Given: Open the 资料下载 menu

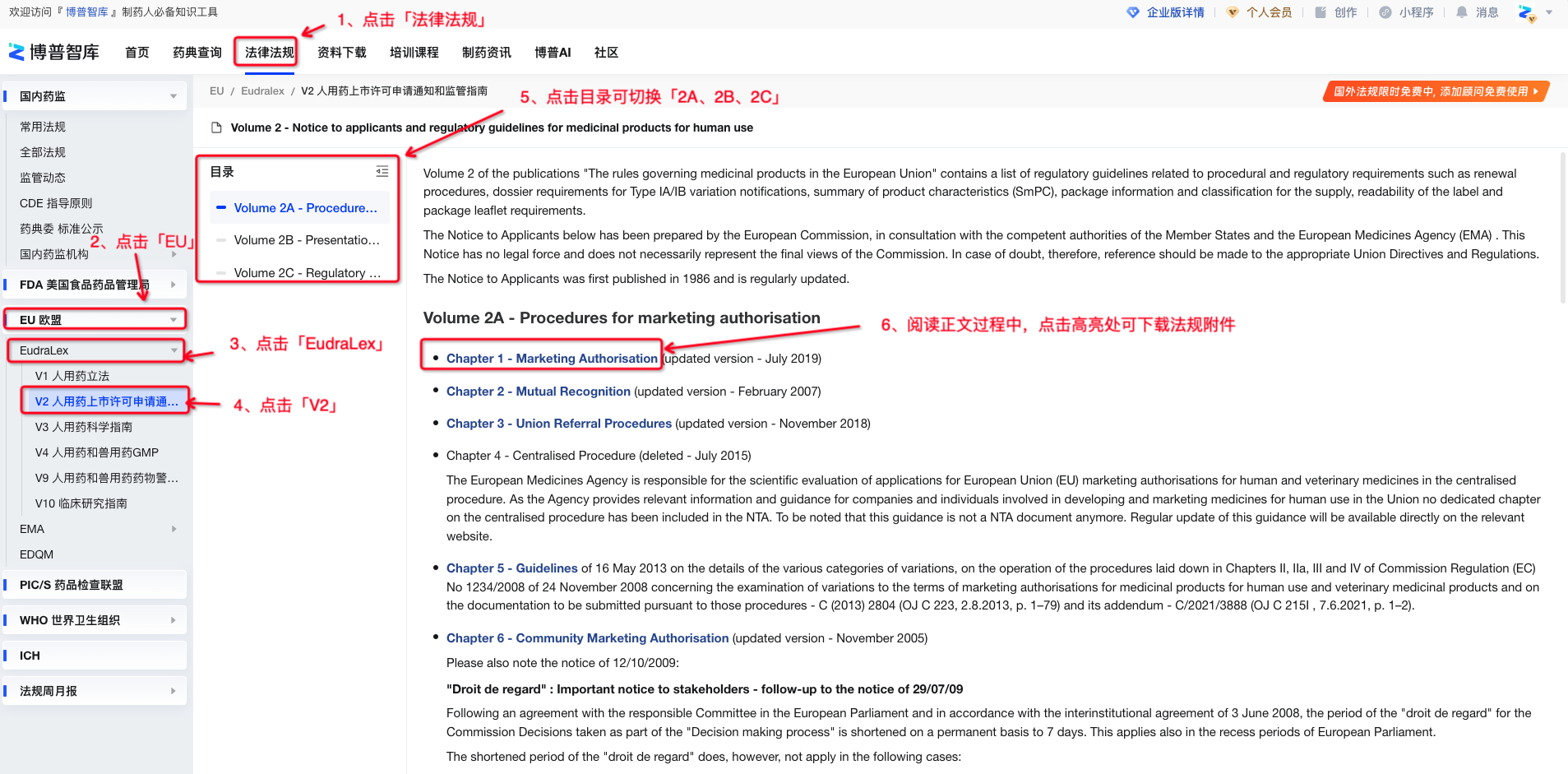Looking at the screenshot, I should point(342,52).
